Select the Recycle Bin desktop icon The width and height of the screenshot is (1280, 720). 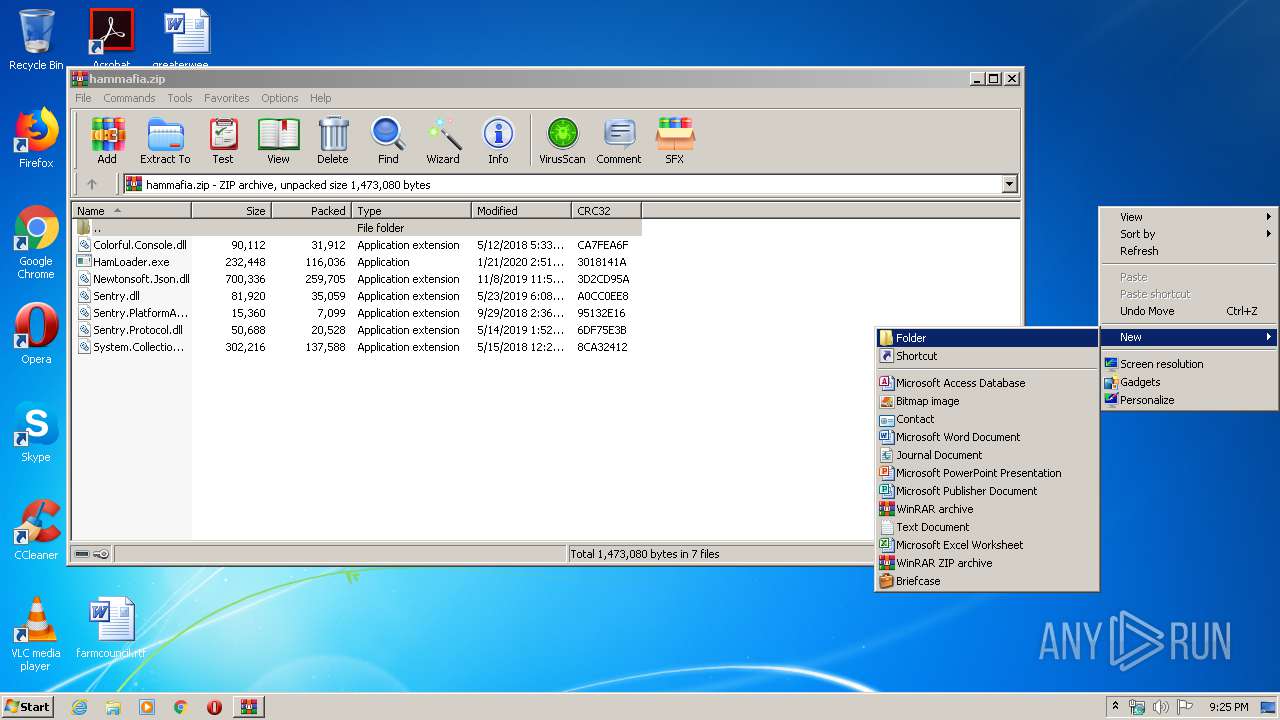pyautogui.click(x=36, y=40)
